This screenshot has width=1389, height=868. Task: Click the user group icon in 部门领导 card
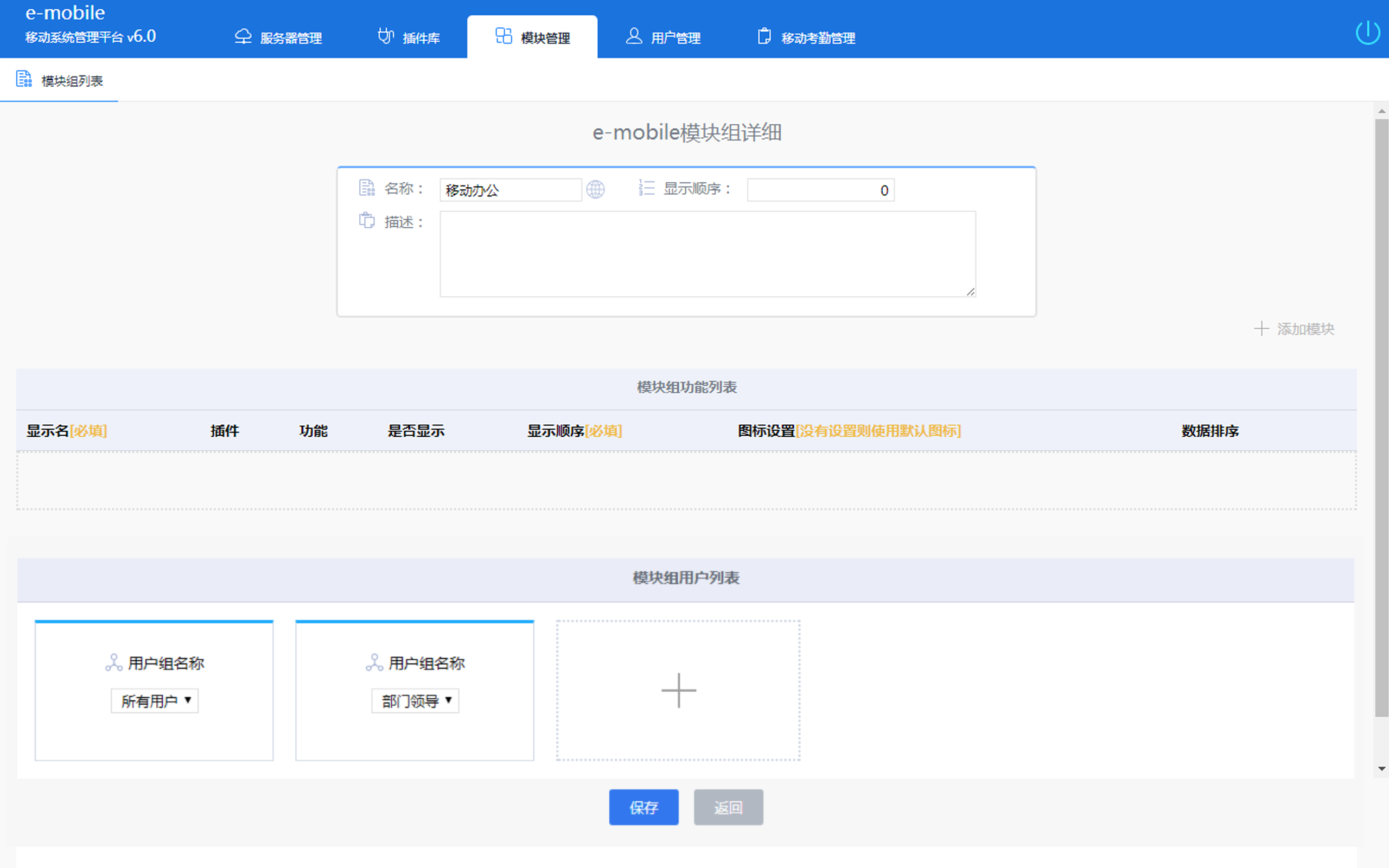[x=374, y=662]
